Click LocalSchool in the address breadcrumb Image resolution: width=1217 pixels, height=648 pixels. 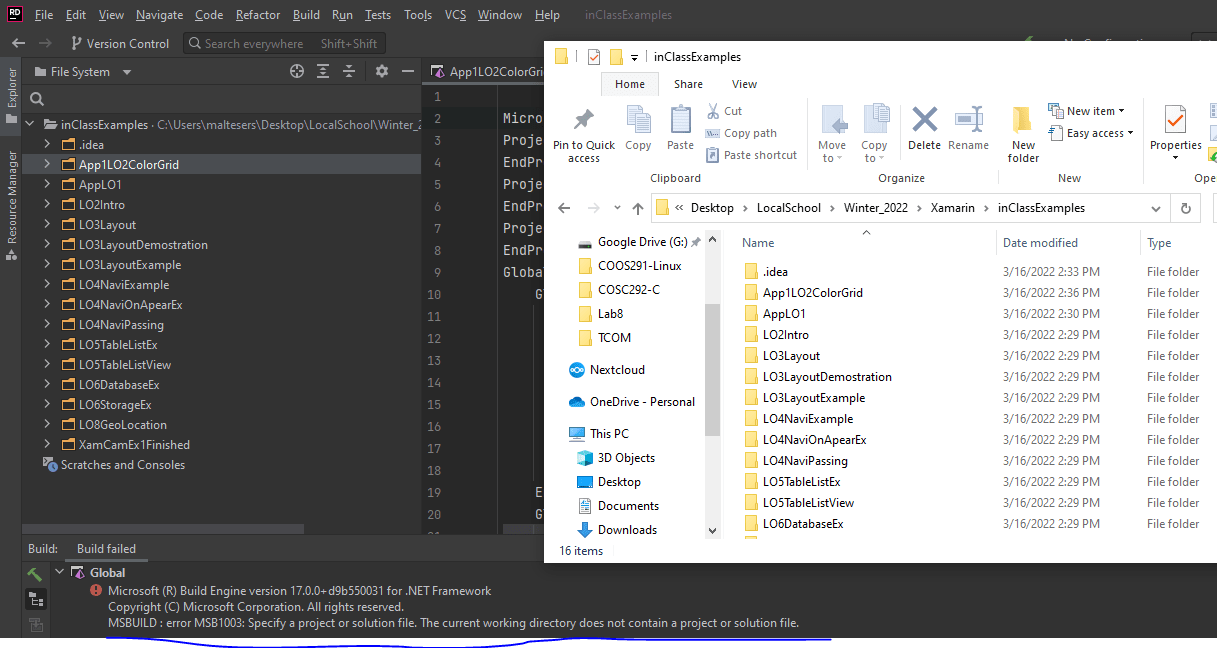click(789, 208)
